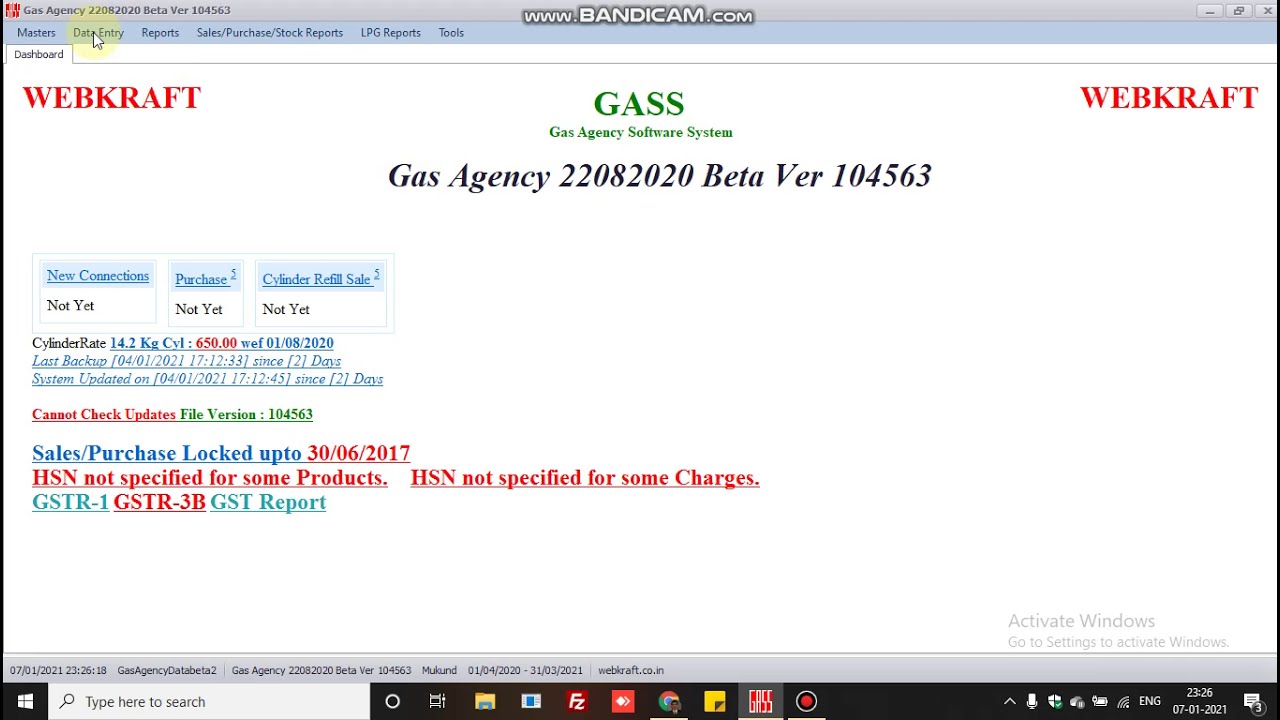Open Sticky Notes from taskbar
Screen dimensions: 1280x720
(x=714, y=701)
